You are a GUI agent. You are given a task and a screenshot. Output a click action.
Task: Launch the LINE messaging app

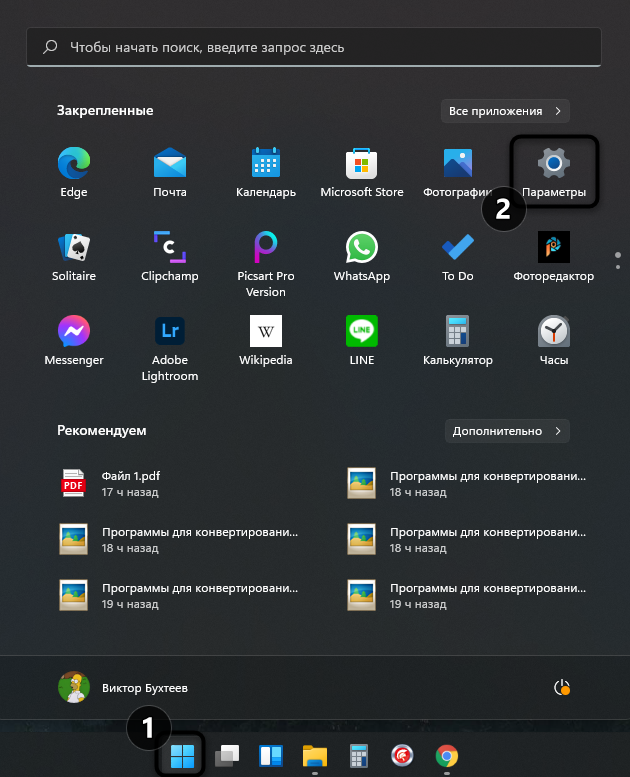362,340
